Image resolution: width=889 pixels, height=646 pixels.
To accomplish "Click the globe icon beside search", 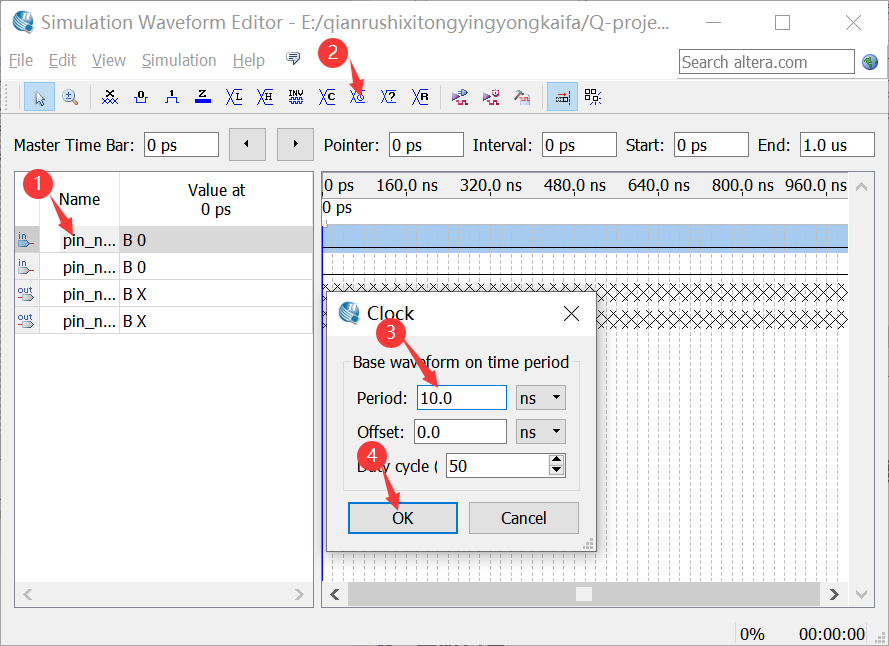I will click(x=870, y=62).
